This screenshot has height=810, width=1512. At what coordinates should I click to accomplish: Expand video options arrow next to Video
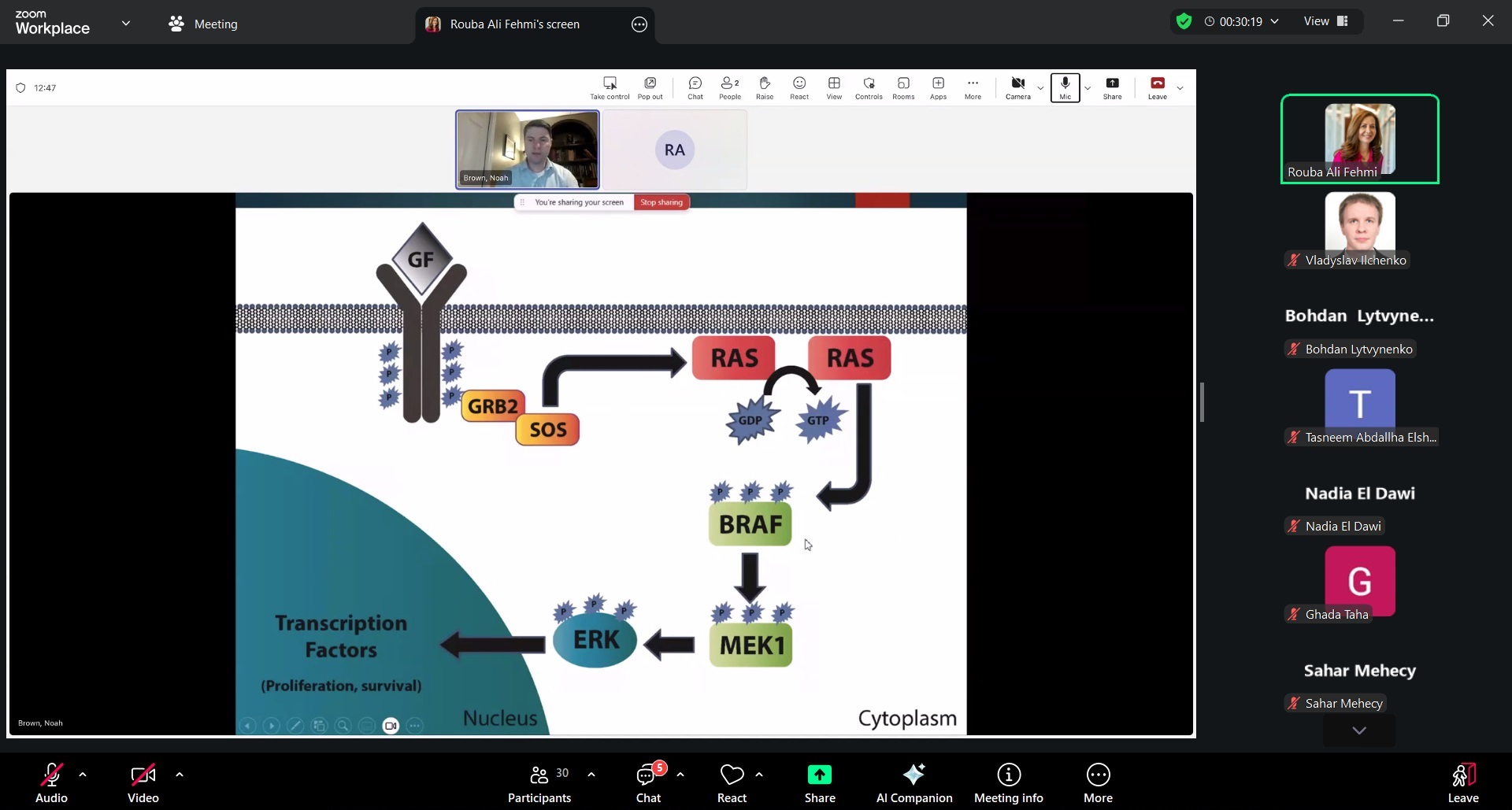click(180, 775)
